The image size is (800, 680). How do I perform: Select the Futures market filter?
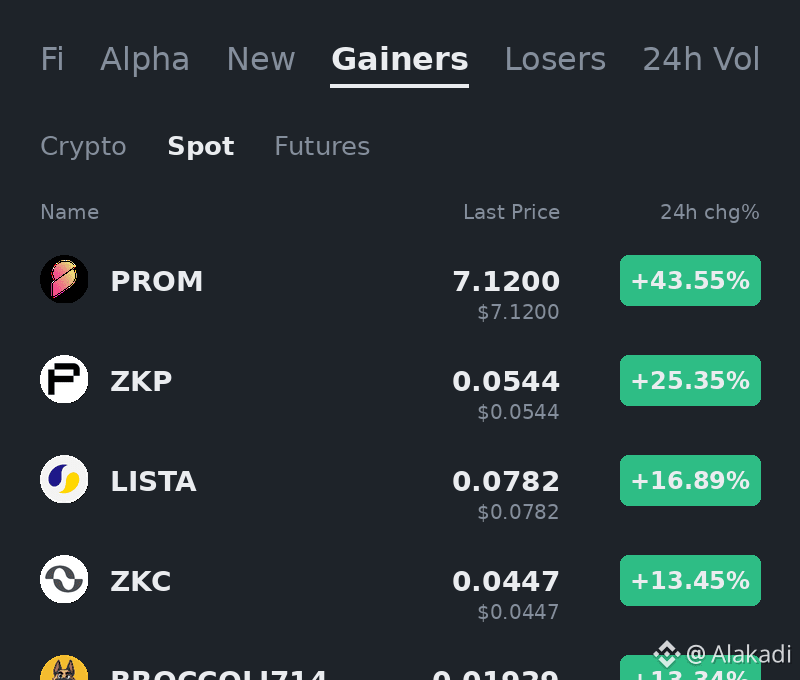tap(322, 146)
